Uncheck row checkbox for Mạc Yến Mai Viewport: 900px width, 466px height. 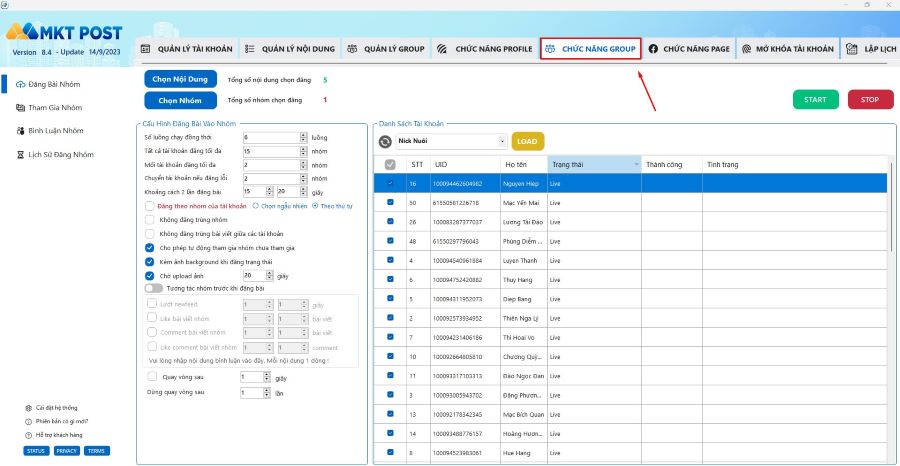click(390, 203)
